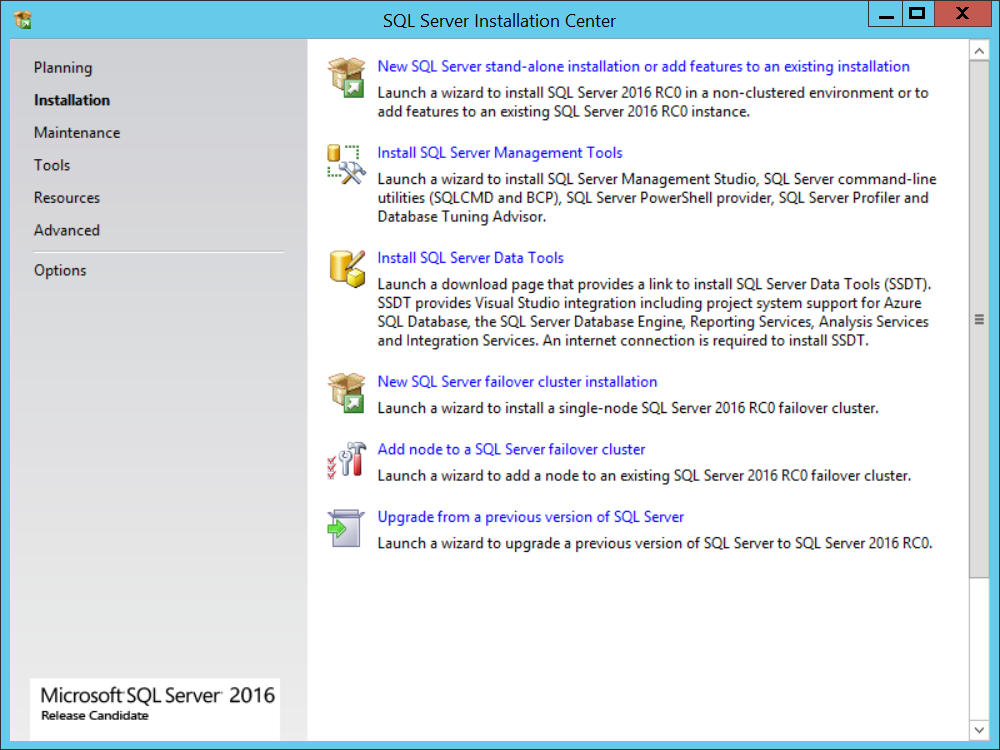Screen dimensions: 1000x750
Task: Open the Maintenance section
Action: coord(77,132)
